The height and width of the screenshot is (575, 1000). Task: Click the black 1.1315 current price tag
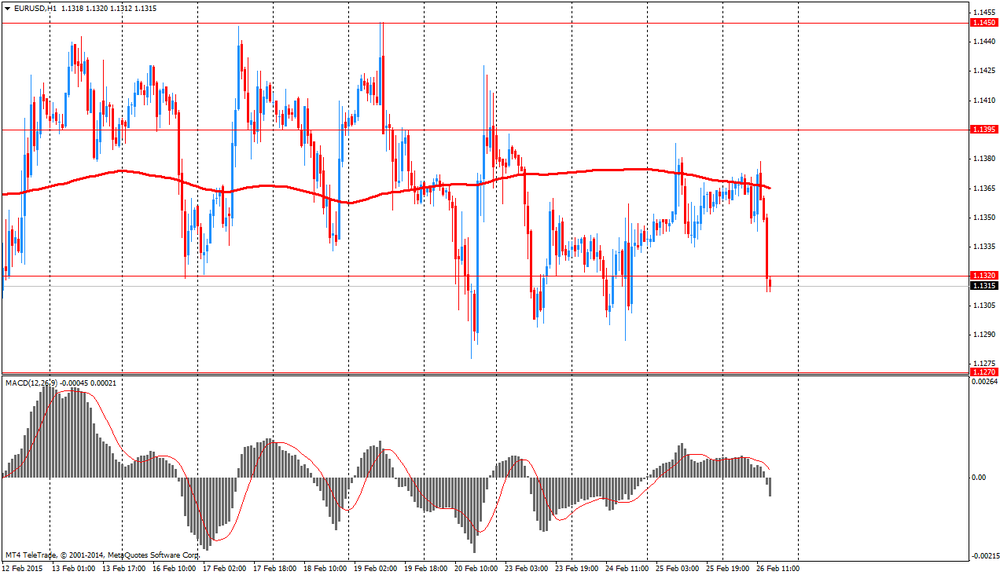(x=983, y=286)
